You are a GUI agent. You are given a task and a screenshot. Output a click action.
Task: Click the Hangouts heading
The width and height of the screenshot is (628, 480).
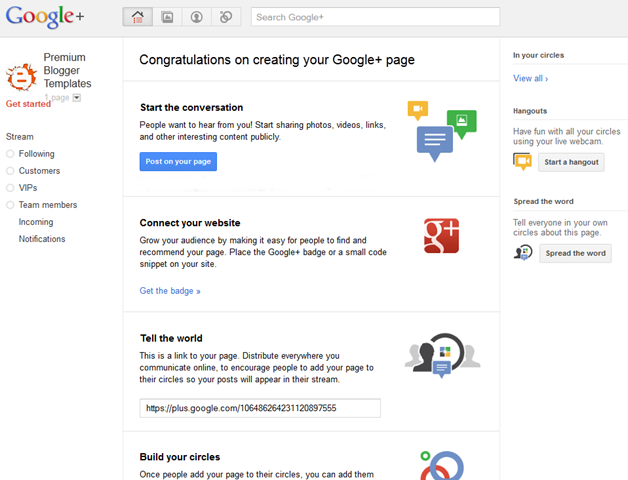(530, 111)
